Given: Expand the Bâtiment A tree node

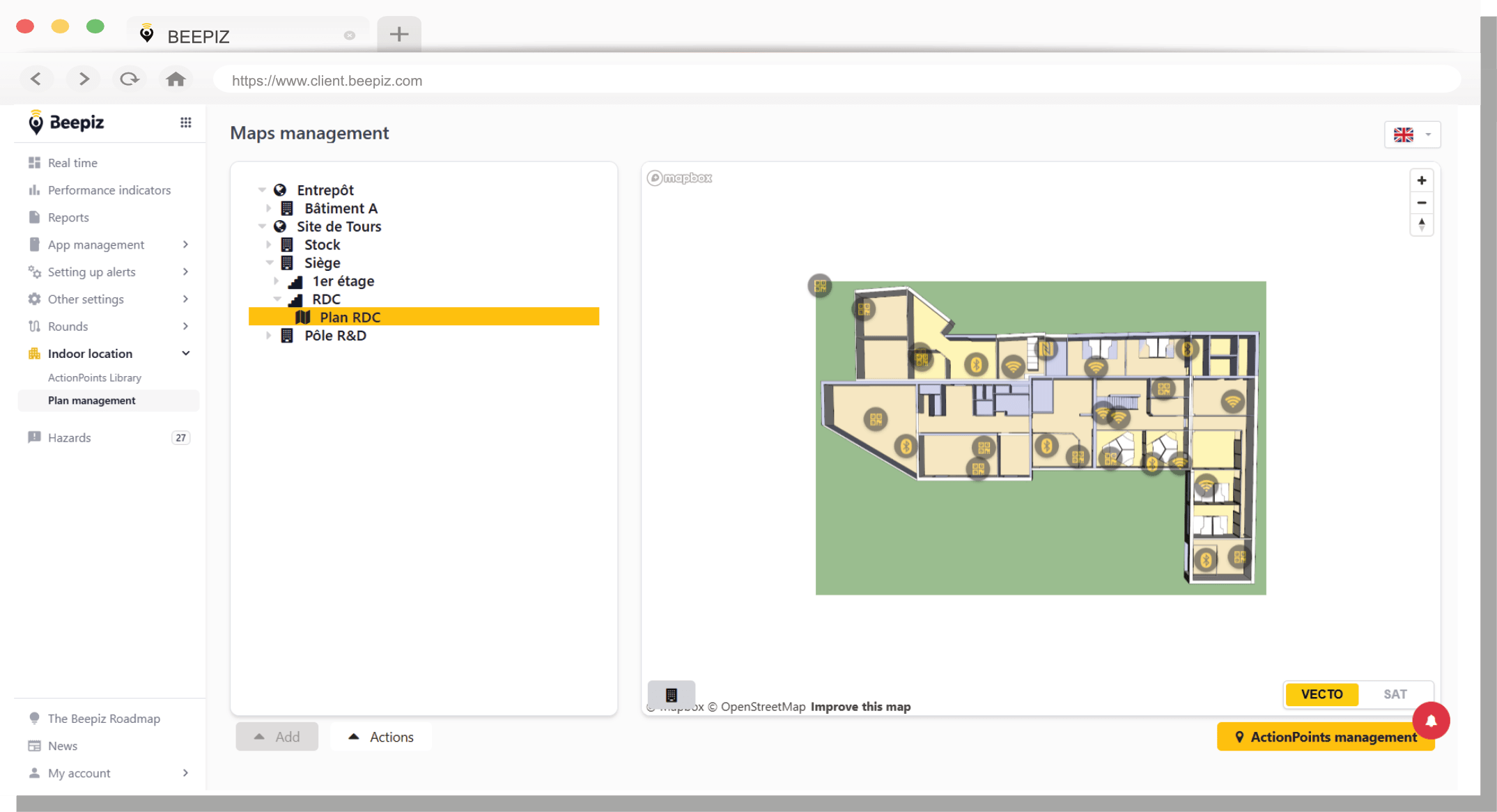Looking at the screenshot, I should point(270,208).
